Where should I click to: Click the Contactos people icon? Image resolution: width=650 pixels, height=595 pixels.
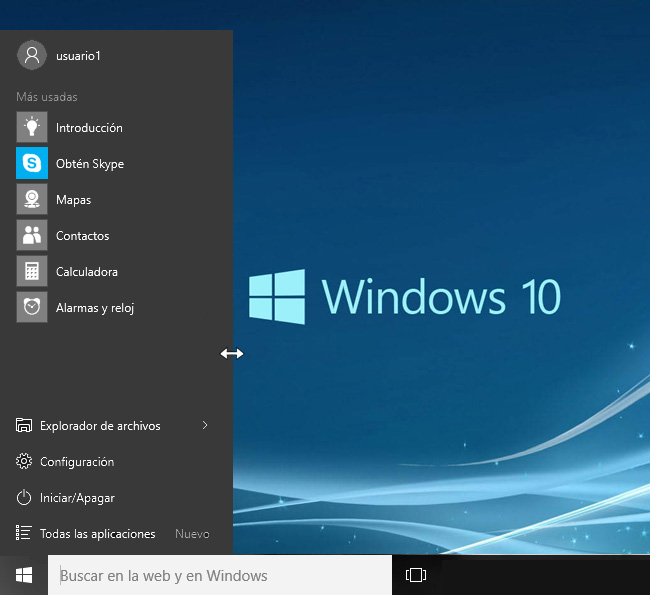click(32, 235)
